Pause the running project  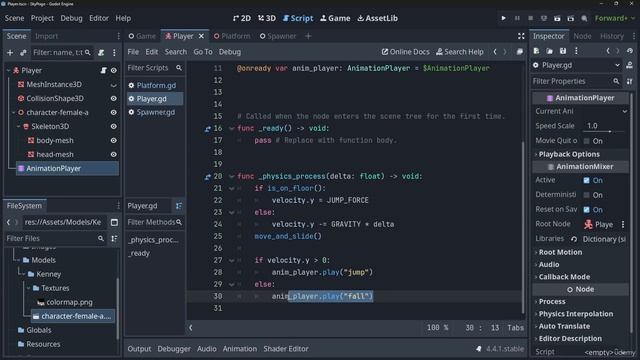click(x=517, y=18)
